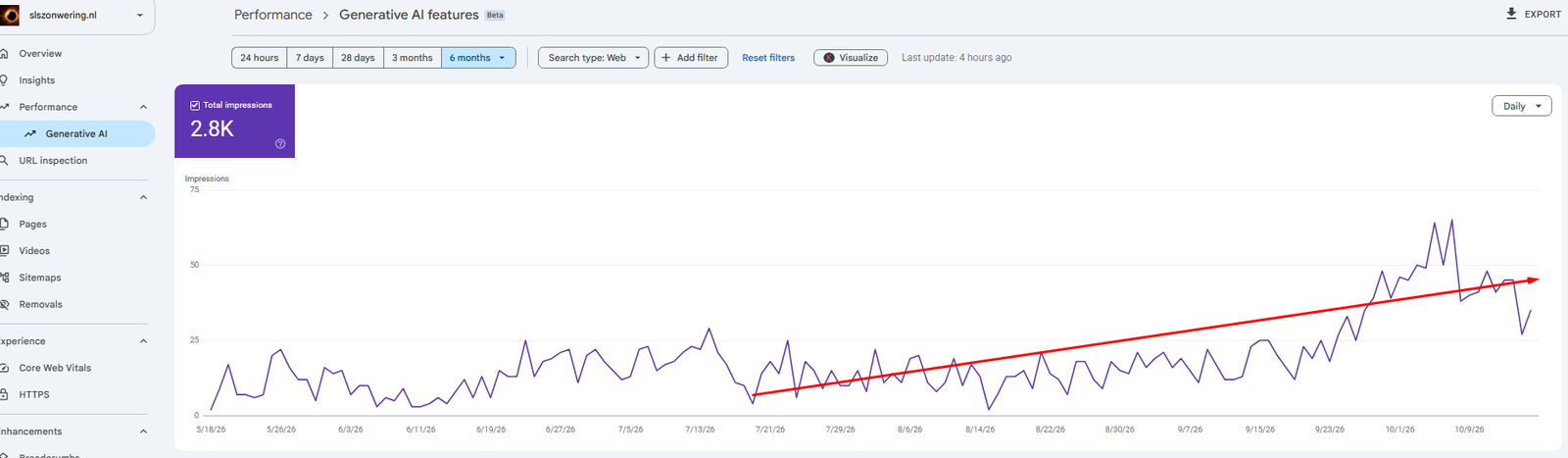
Task: Click the Core Web Vitals gauge icon
Action: 4,368
